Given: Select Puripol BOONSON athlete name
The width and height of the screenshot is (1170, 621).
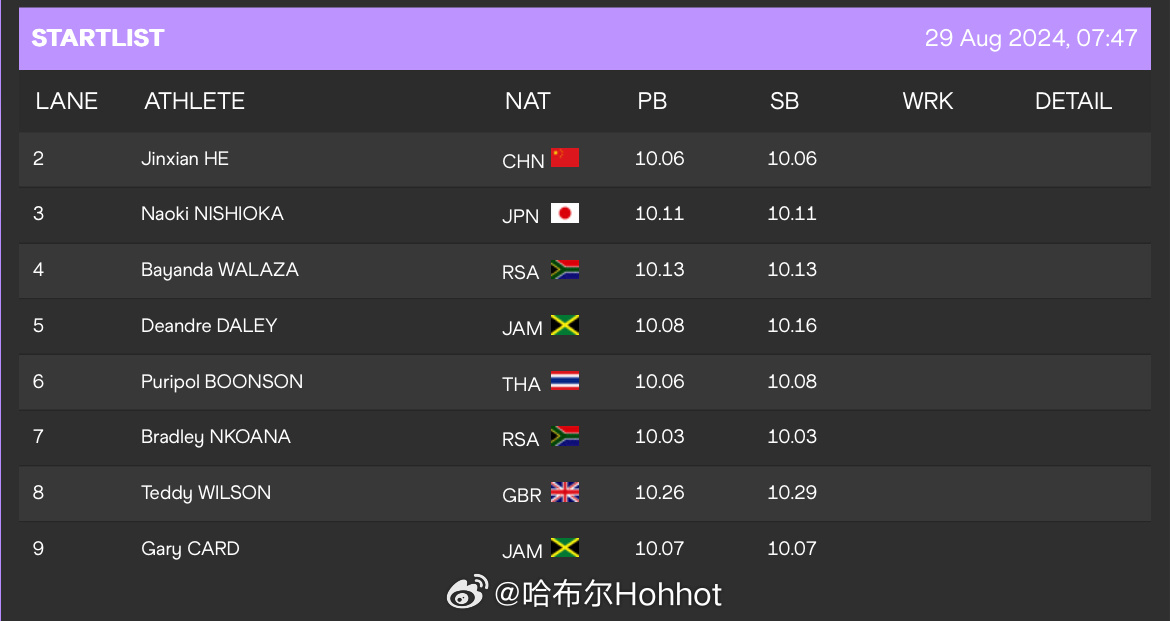Looking at the screenshot, I should click(222, 381).
